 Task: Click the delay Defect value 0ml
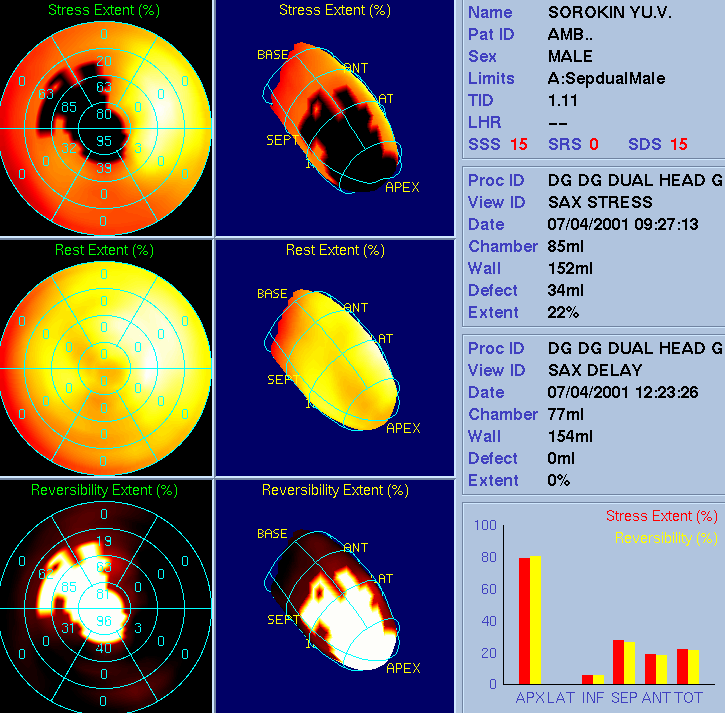click(x=561, y=458)
